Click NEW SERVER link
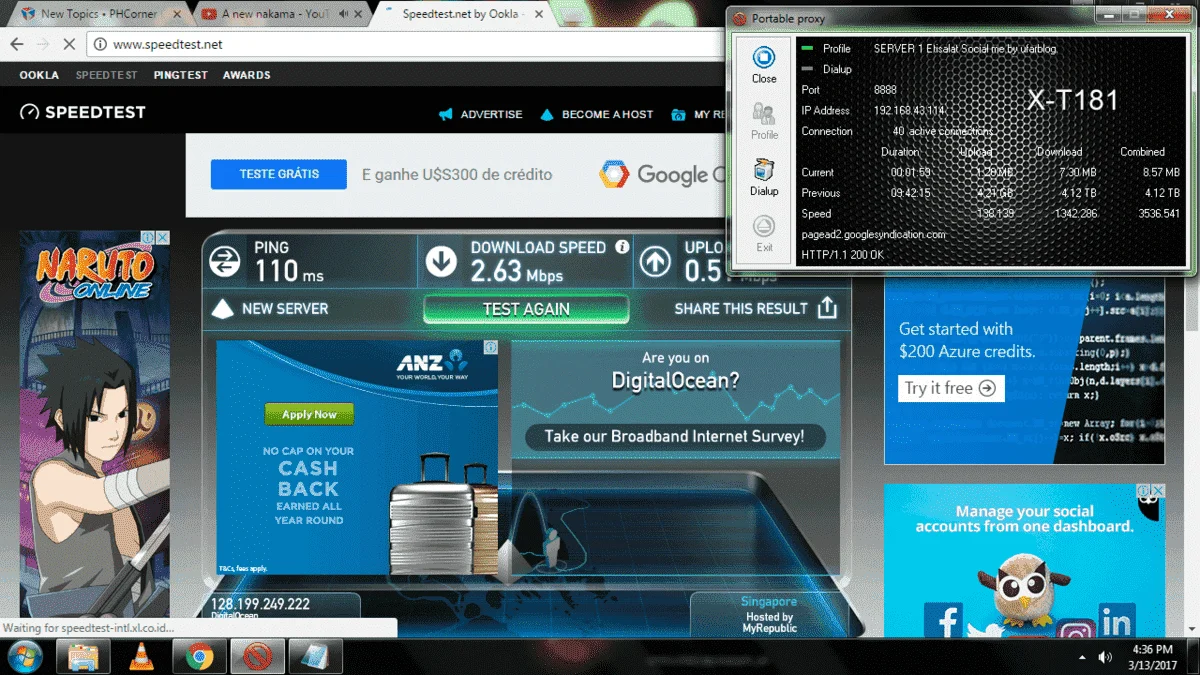Image resolution: width=1200 pixels, height=675 pixels. click(x=285, y=309)
